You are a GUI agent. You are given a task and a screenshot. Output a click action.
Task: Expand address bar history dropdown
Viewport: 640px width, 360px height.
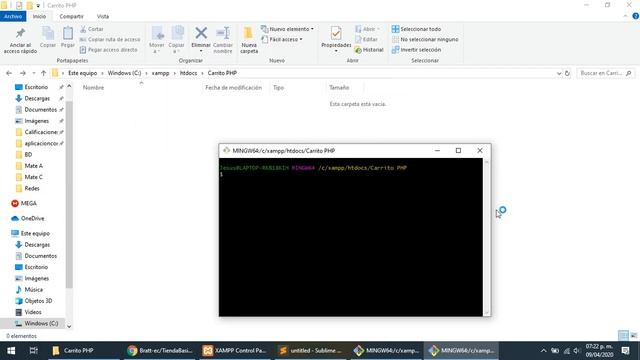pos(559,73)
